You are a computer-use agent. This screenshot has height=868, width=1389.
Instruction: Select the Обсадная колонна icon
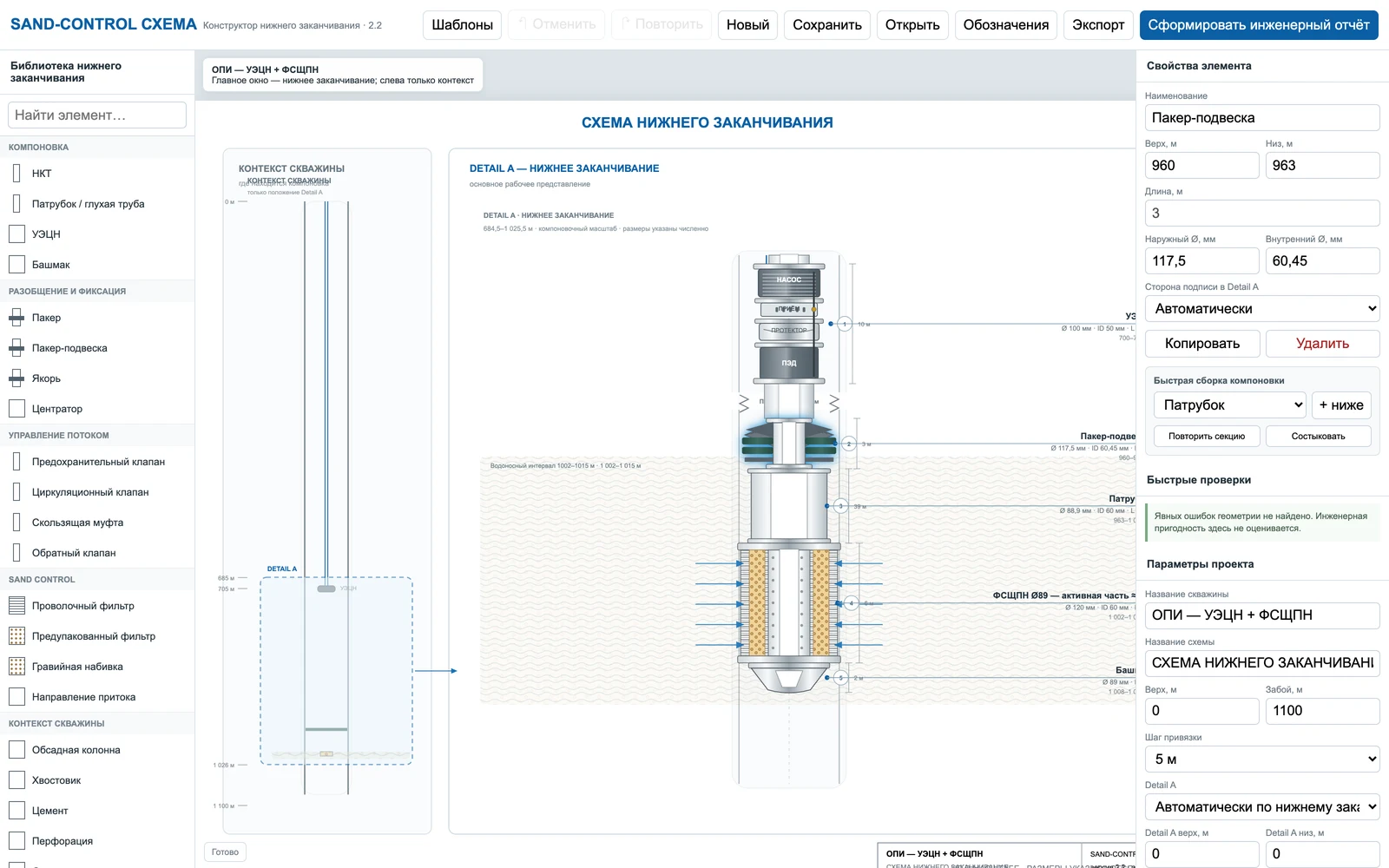tap(16, 750)
